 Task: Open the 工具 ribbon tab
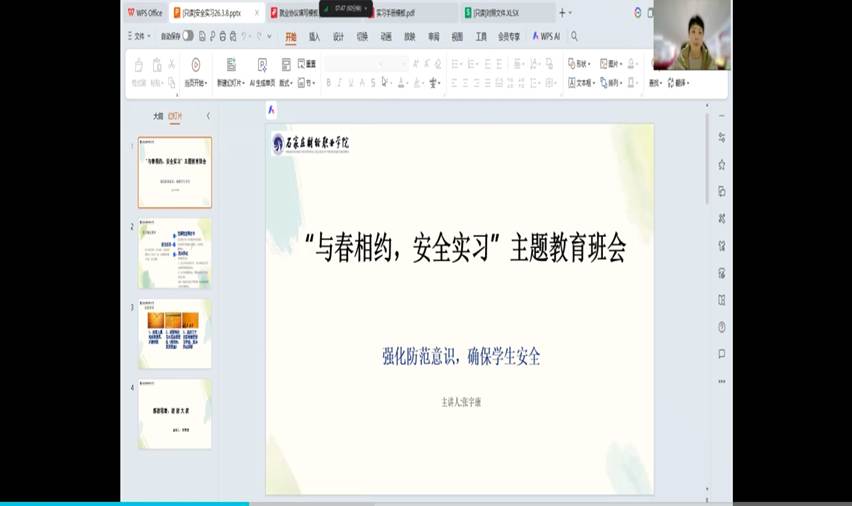[x=481, y=36]
